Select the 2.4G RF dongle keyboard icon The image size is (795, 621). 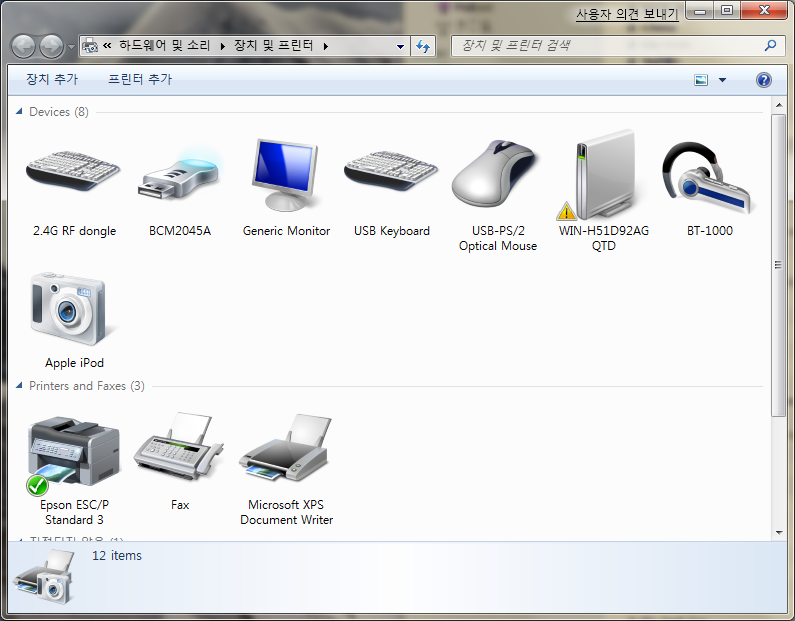coord(74,171)
